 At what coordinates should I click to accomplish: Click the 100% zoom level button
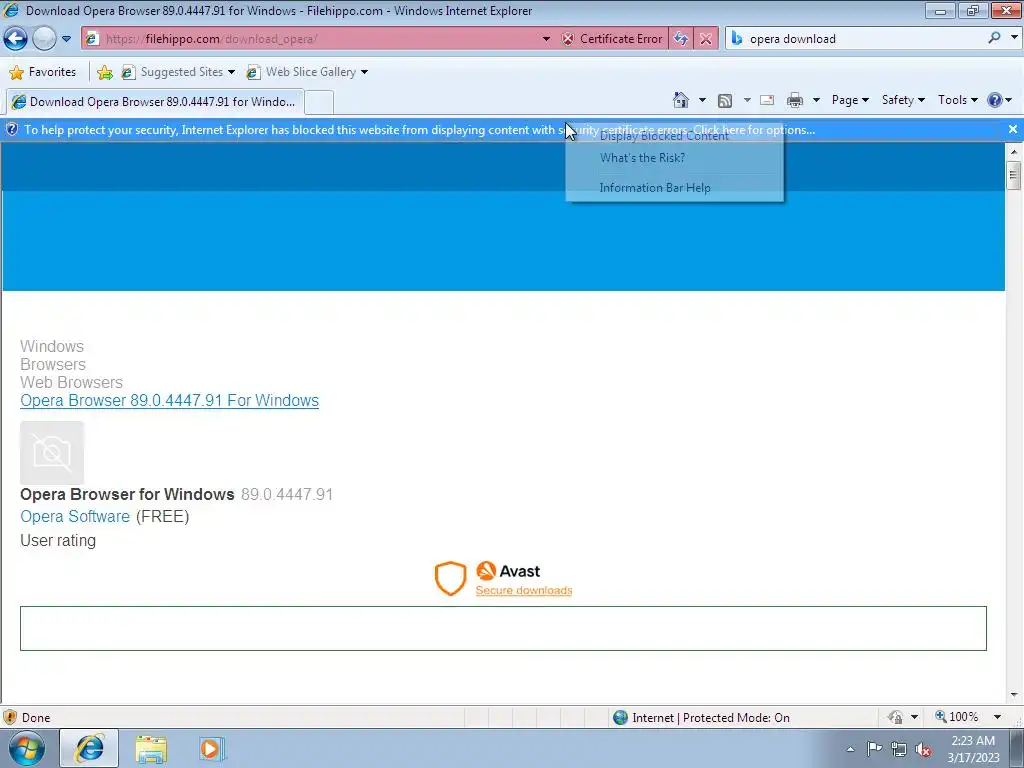click(x=957, y=717)
